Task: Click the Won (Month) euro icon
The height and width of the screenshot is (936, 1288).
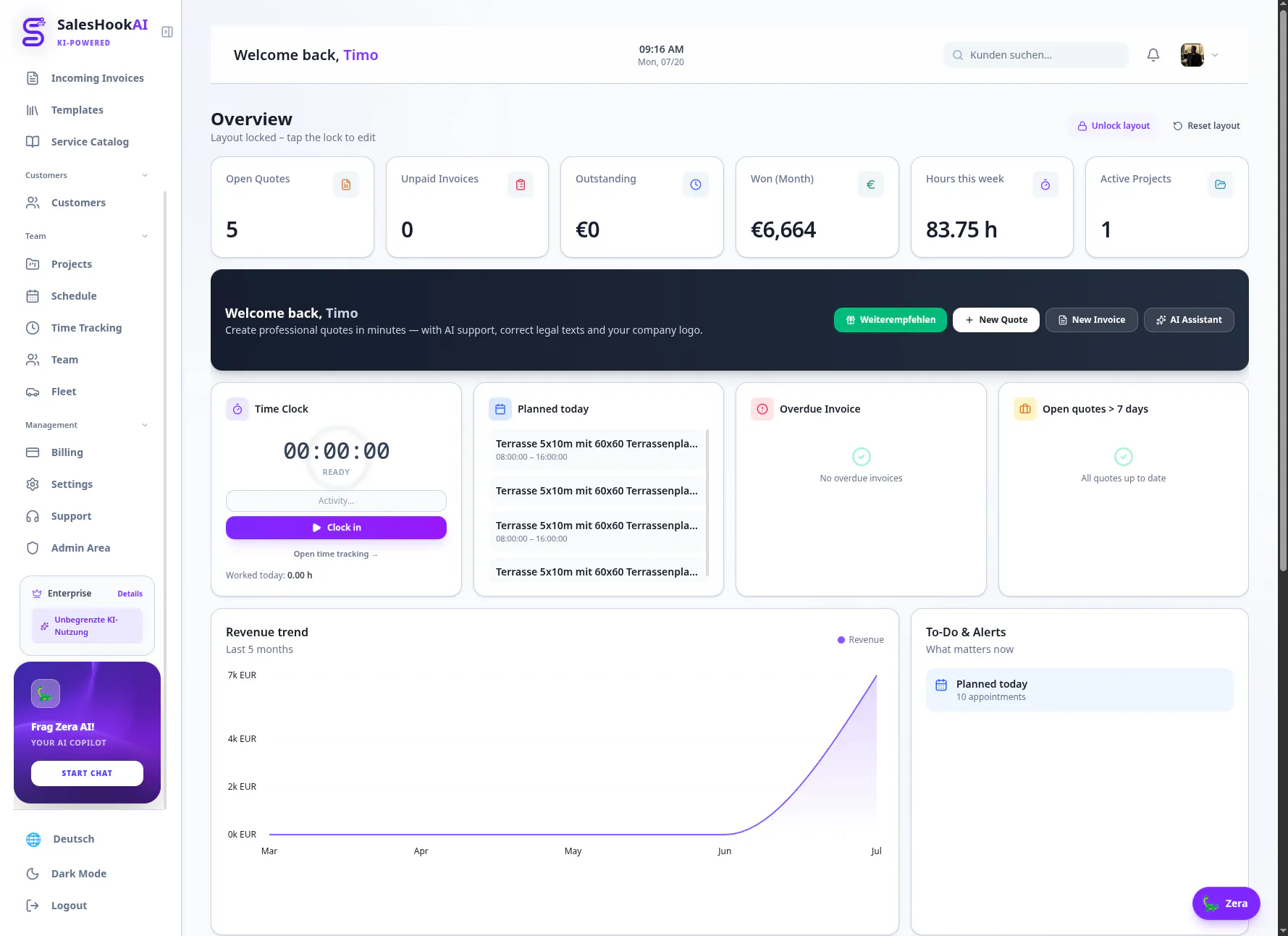Action: (x=871, y=185)
